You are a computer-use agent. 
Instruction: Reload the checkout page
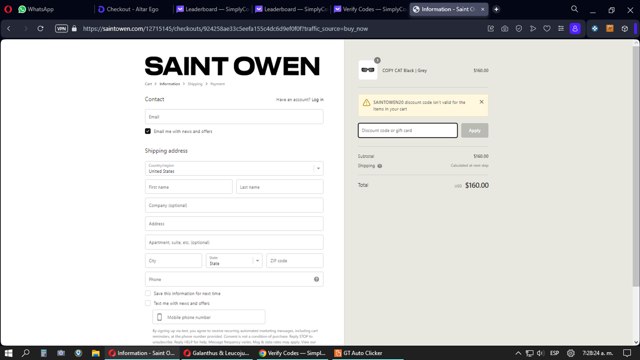point(40,29)
